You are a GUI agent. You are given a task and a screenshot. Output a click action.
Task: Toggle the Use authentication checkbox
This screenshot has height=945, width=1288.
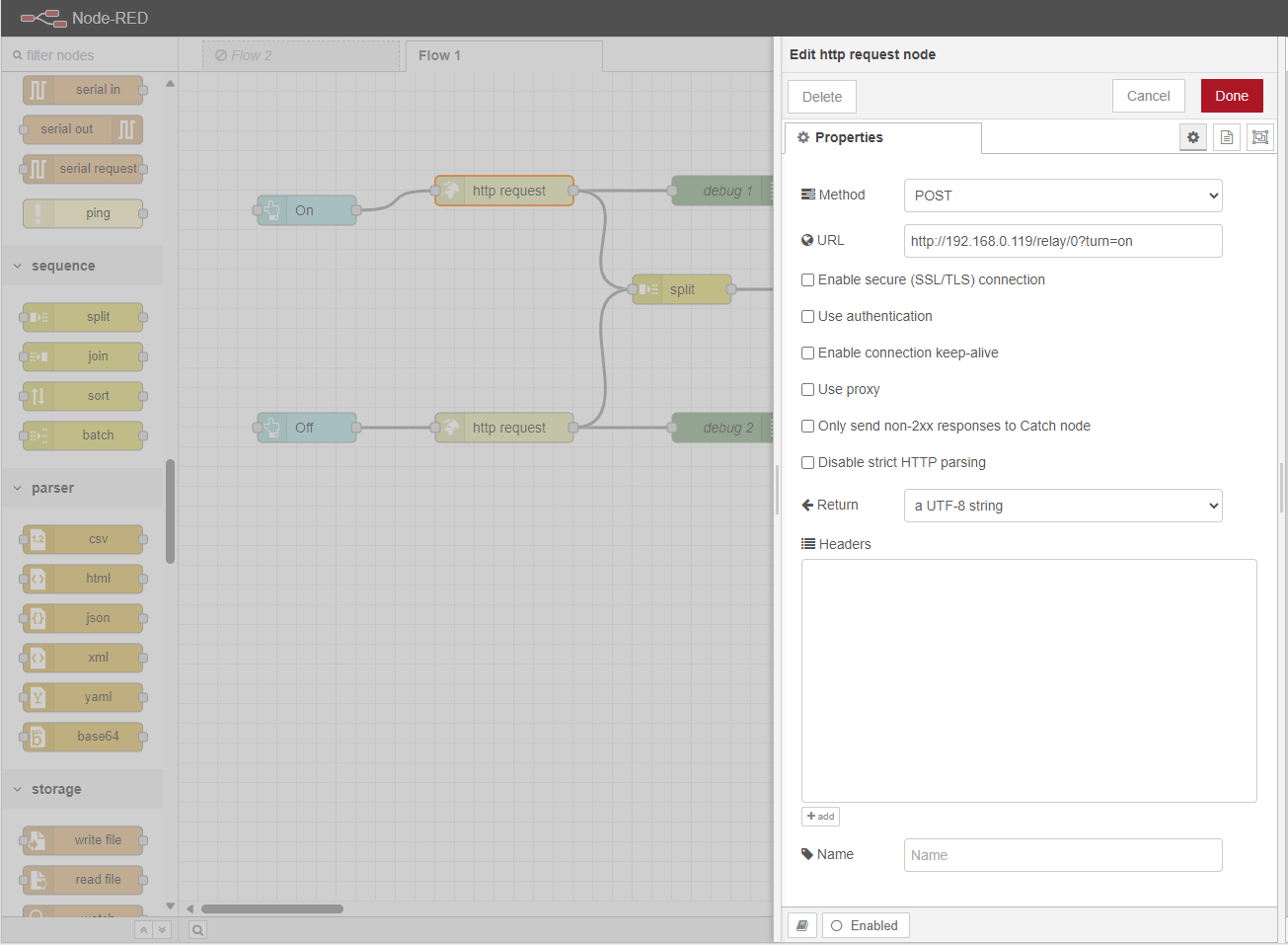point(807,316)
